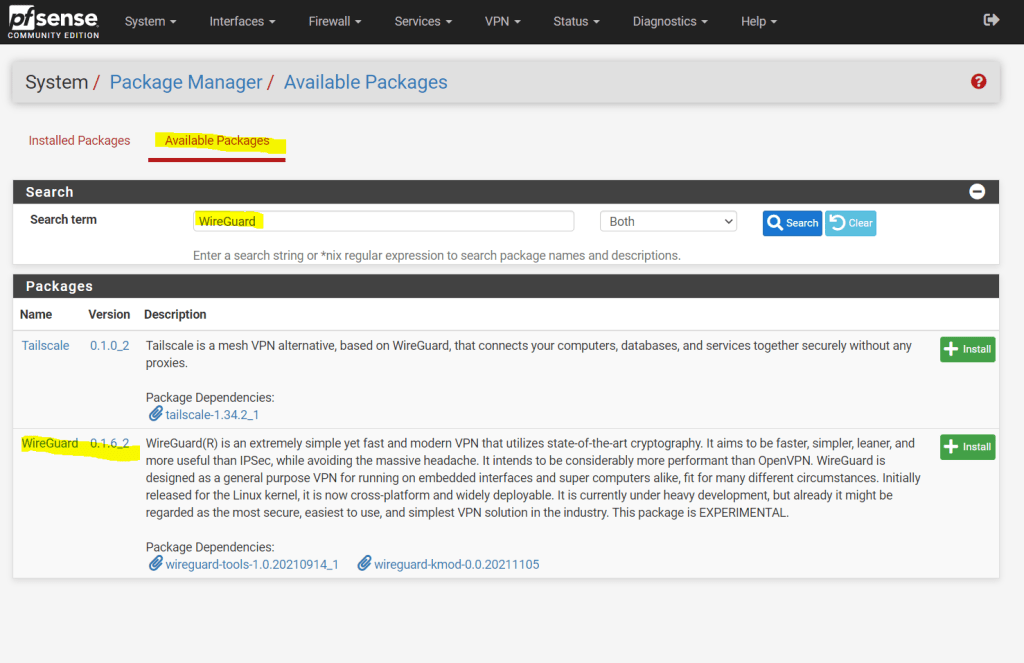Open the Firewall menu
1024x663 pixels.
click(x=334, y=22)
